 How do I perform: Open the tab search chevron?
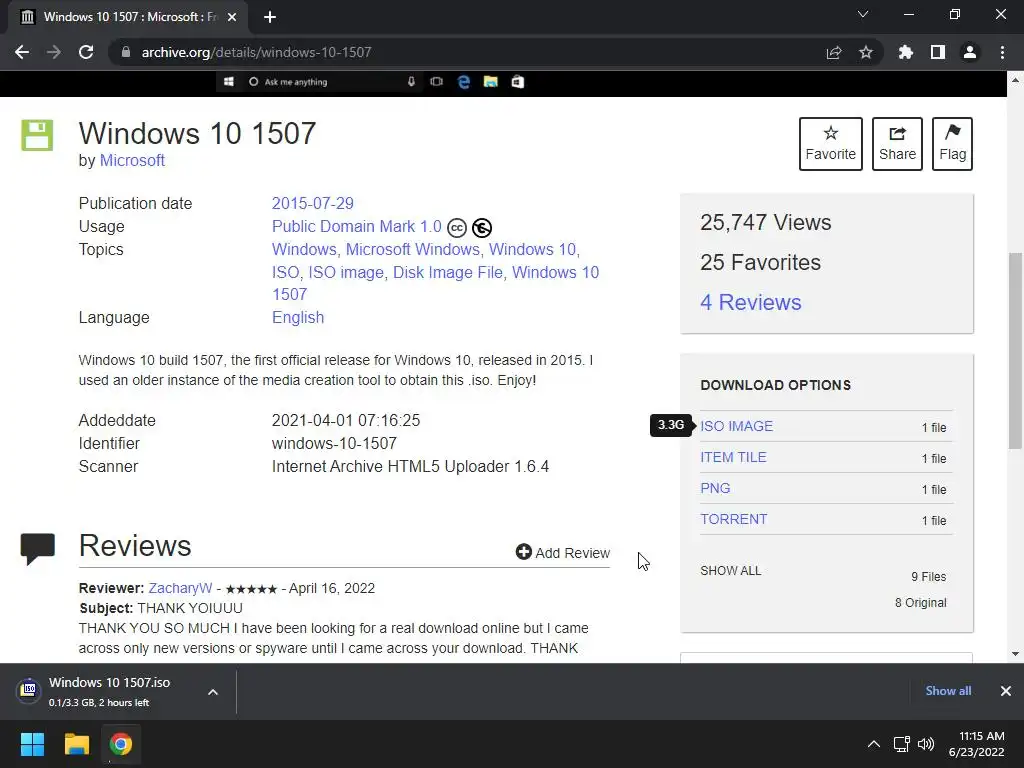point(863,14)
